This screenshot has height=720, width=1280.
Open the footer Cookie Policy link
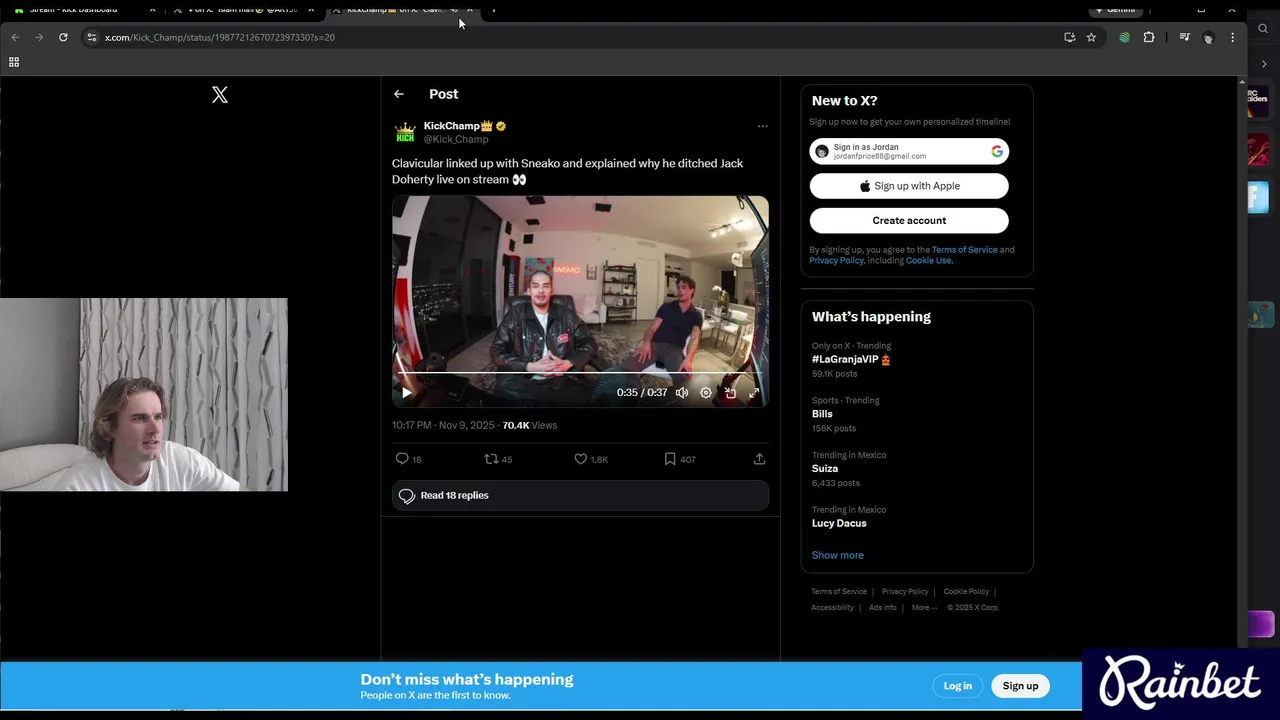click(x=966, y=592)
